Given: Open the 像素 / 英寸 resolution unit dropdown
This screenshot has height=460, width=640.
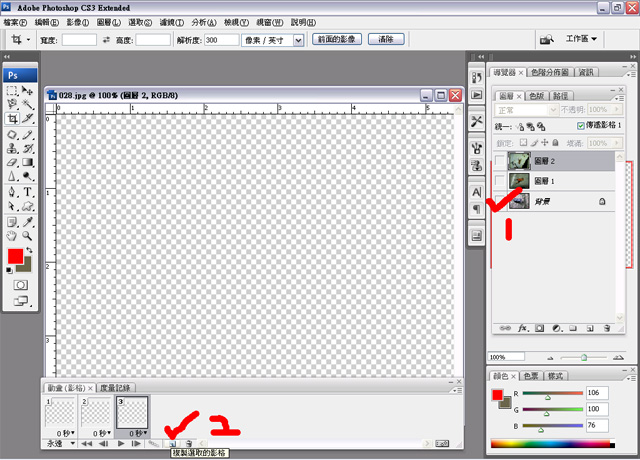Looking at the screenshot, I should tap(275, 40).
